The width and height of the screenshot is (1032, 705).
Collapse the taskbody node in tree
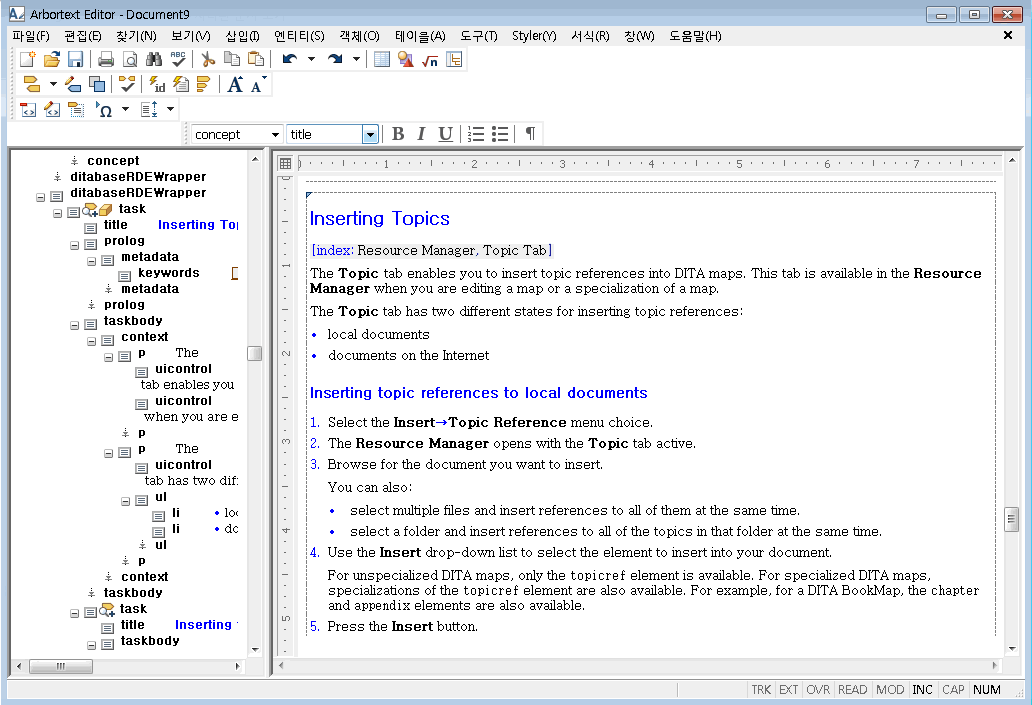pos(74,325)
